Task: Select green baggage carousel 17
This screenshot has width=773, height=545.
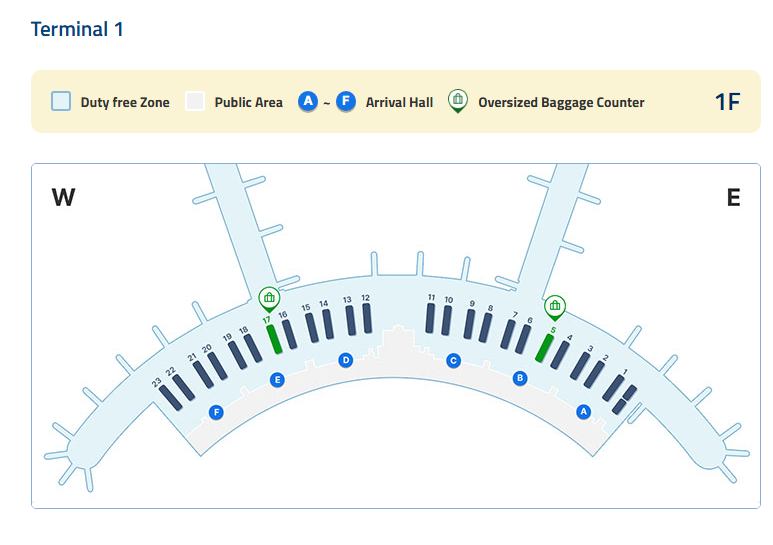Action: [x=274, y=338]
